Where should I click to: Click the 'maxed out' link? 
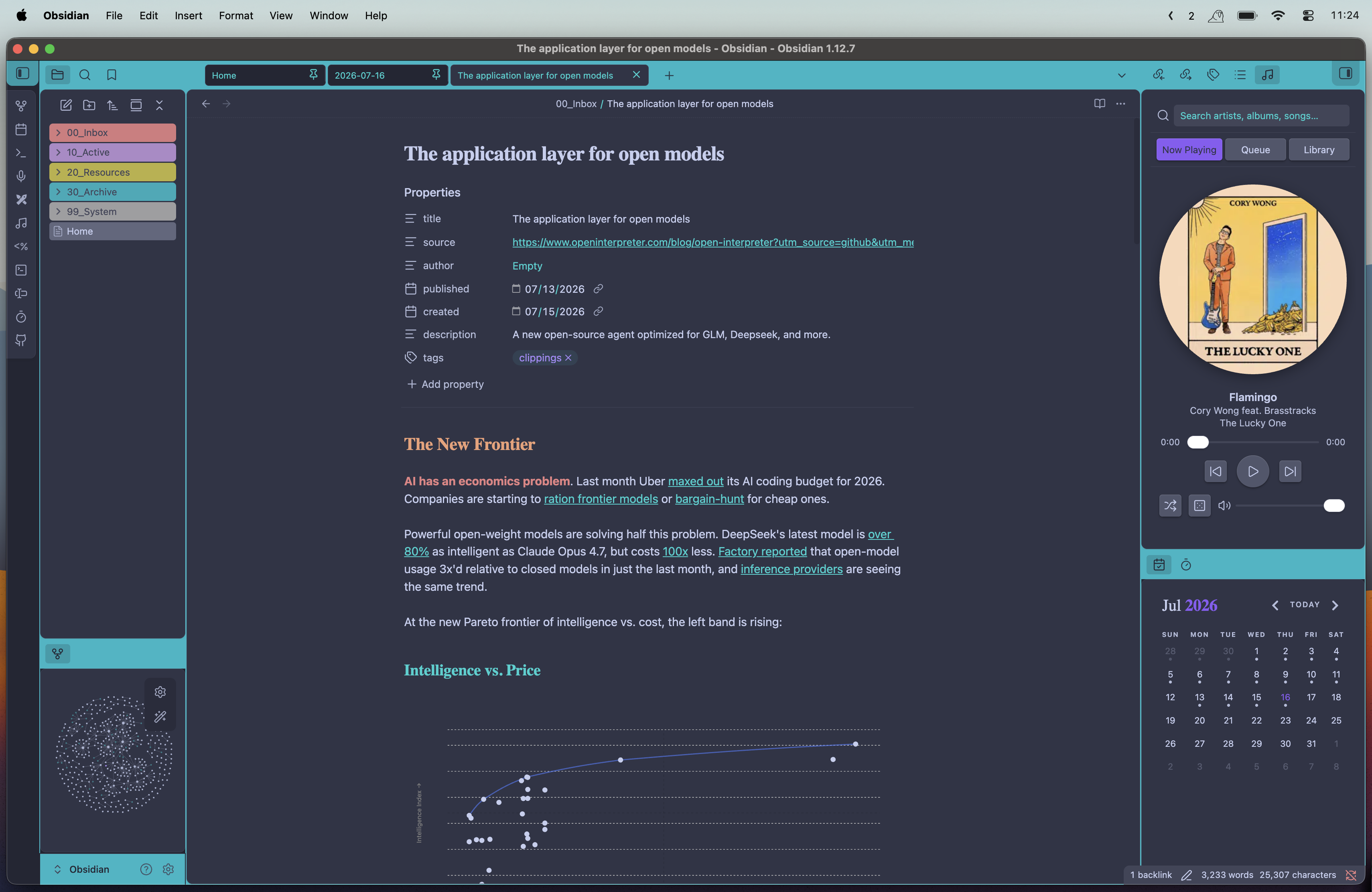point(695,481)
